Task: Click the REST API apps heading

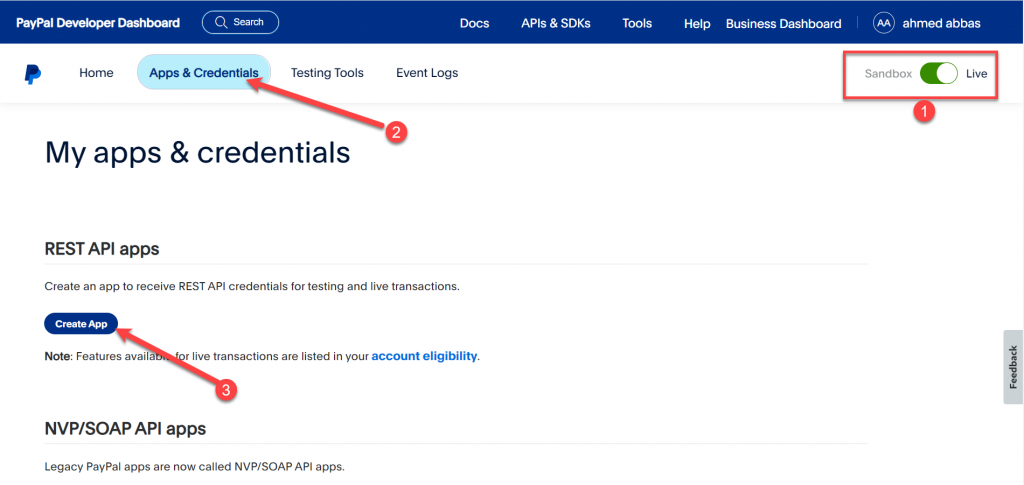Action: click(102, 249)
